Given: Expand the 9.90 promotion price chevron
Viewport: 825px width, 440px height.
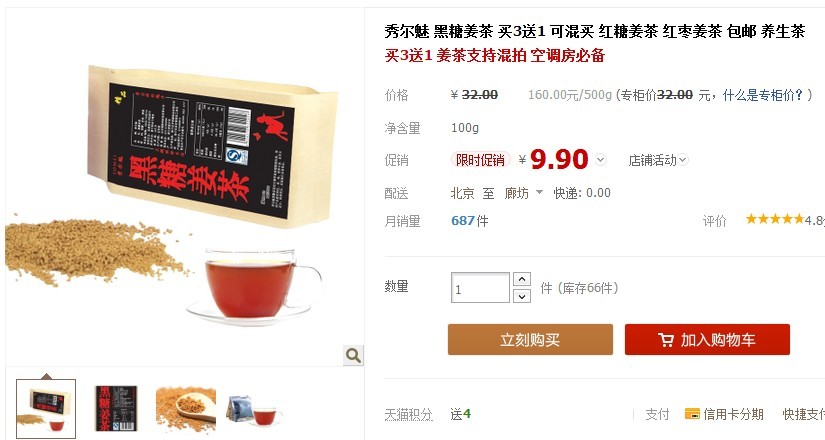Looking at the screenshot, I should click(600, 159).
